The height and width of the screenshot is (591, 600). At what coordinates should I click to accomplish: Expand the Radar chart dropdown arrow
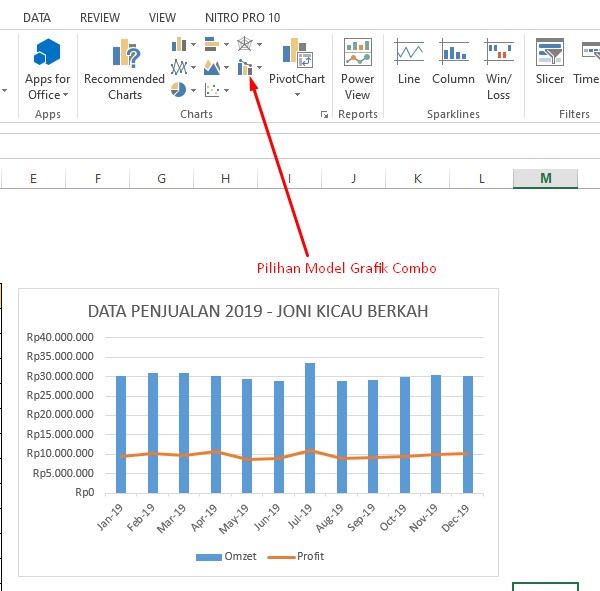pos(259,45)
